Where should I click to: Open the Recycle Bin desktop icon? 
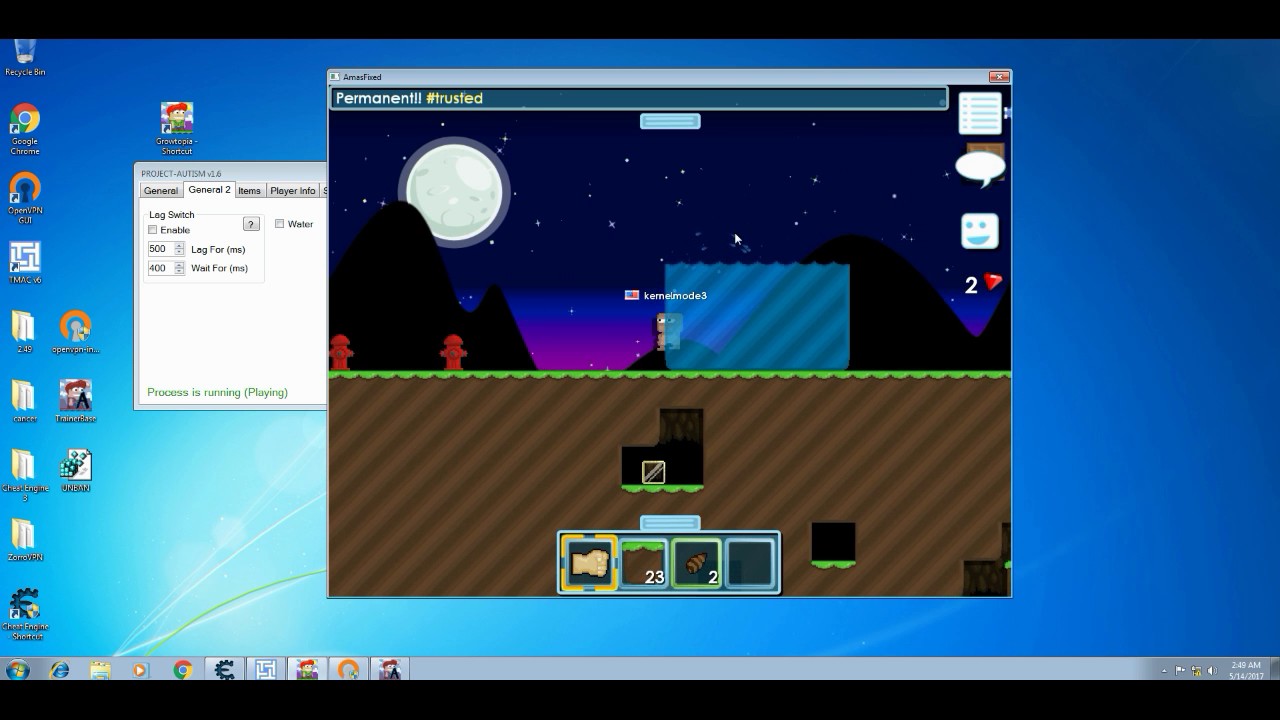click(25, 56)
